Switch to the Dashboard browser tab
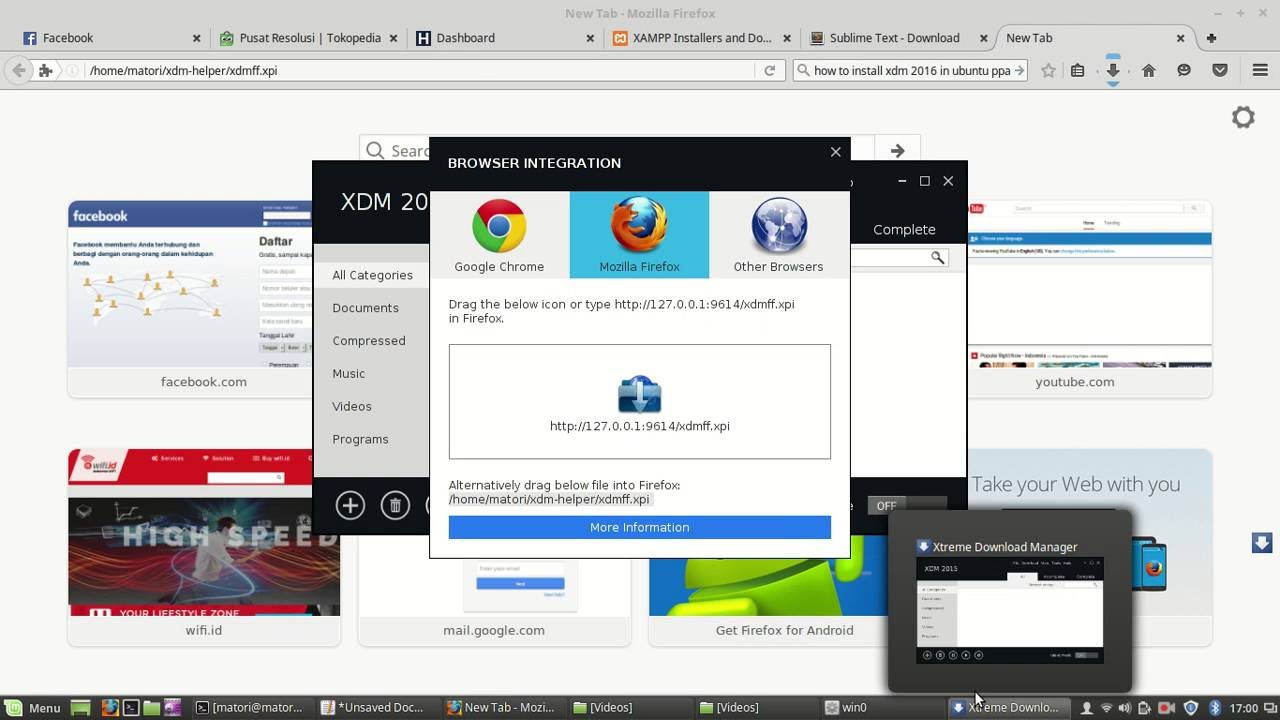This screenshot has width=1280, height=720. 506,38
